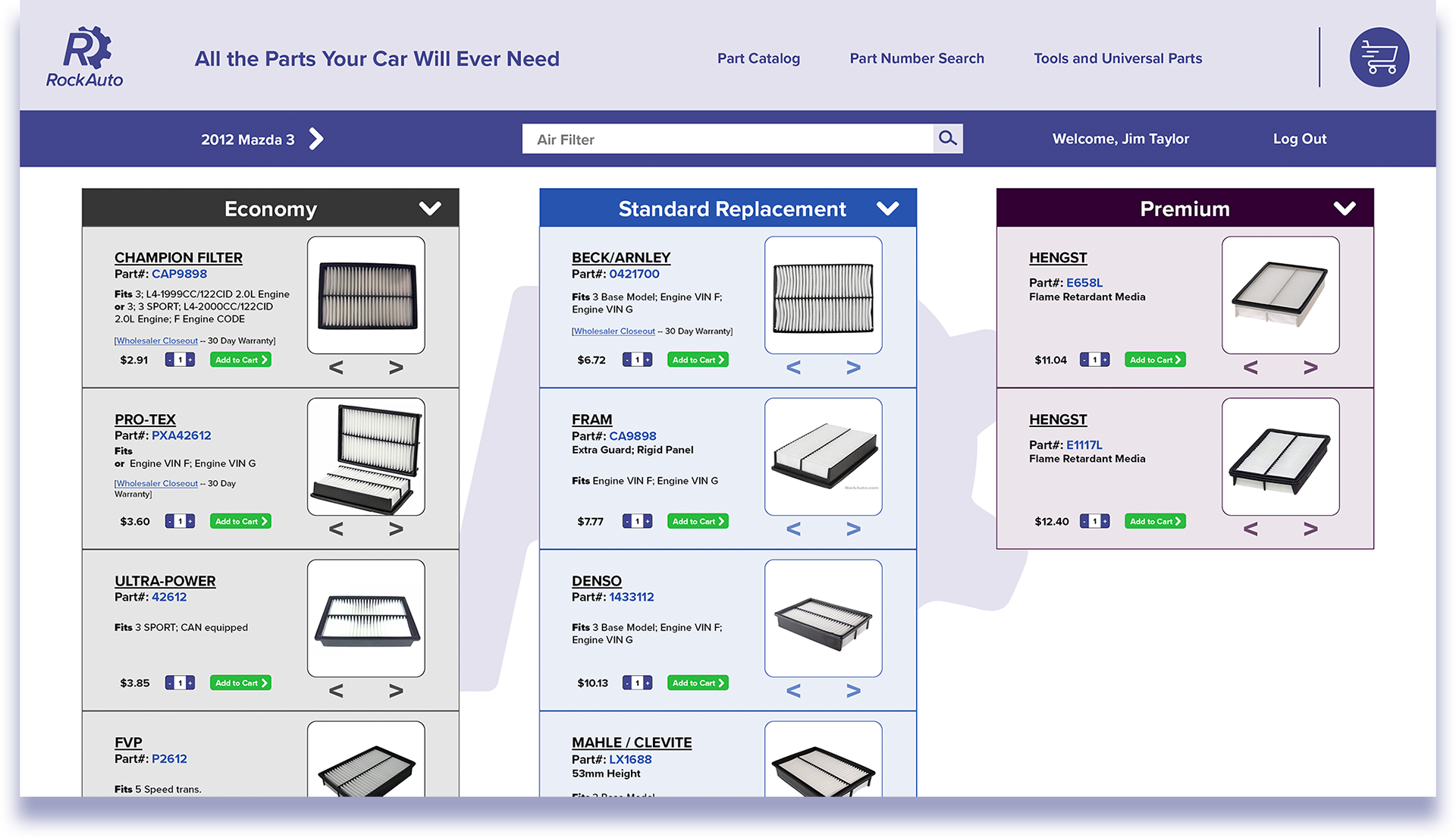Viewport: 1456px width, 838px height.
Task: Increase quantity for Champion Filter CAP9898
Action: [190, 359]
